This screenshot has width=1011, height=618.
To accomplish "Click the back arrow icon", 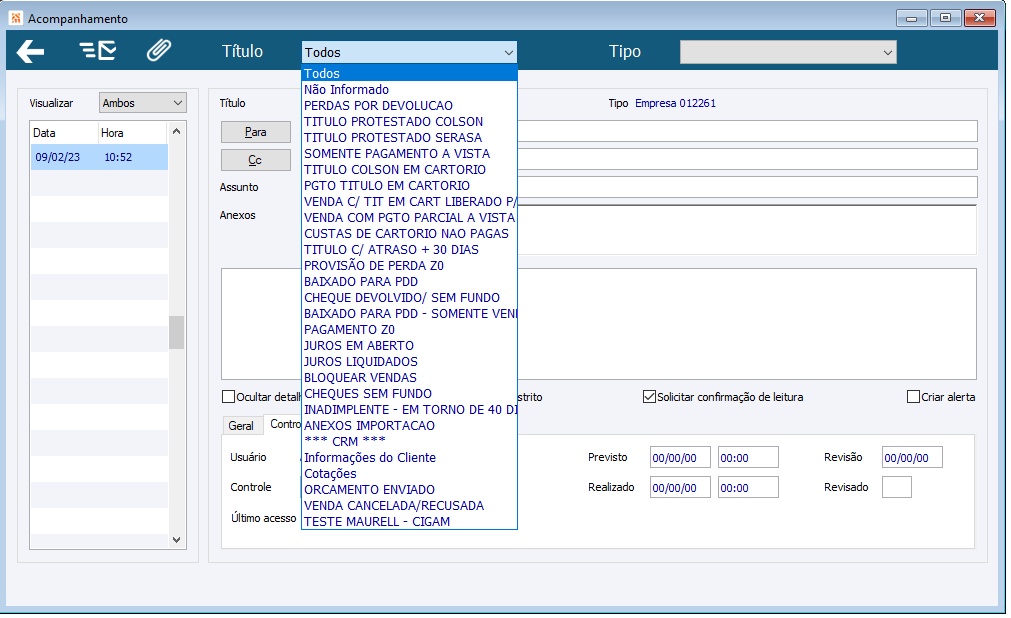I will point(30,52).
